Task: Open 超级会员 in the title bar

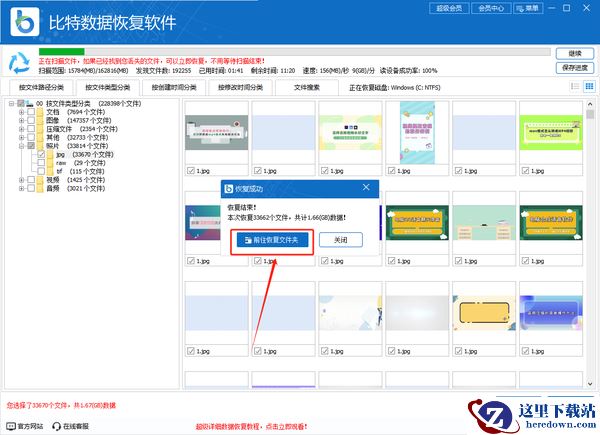Action: coord(449,8)
